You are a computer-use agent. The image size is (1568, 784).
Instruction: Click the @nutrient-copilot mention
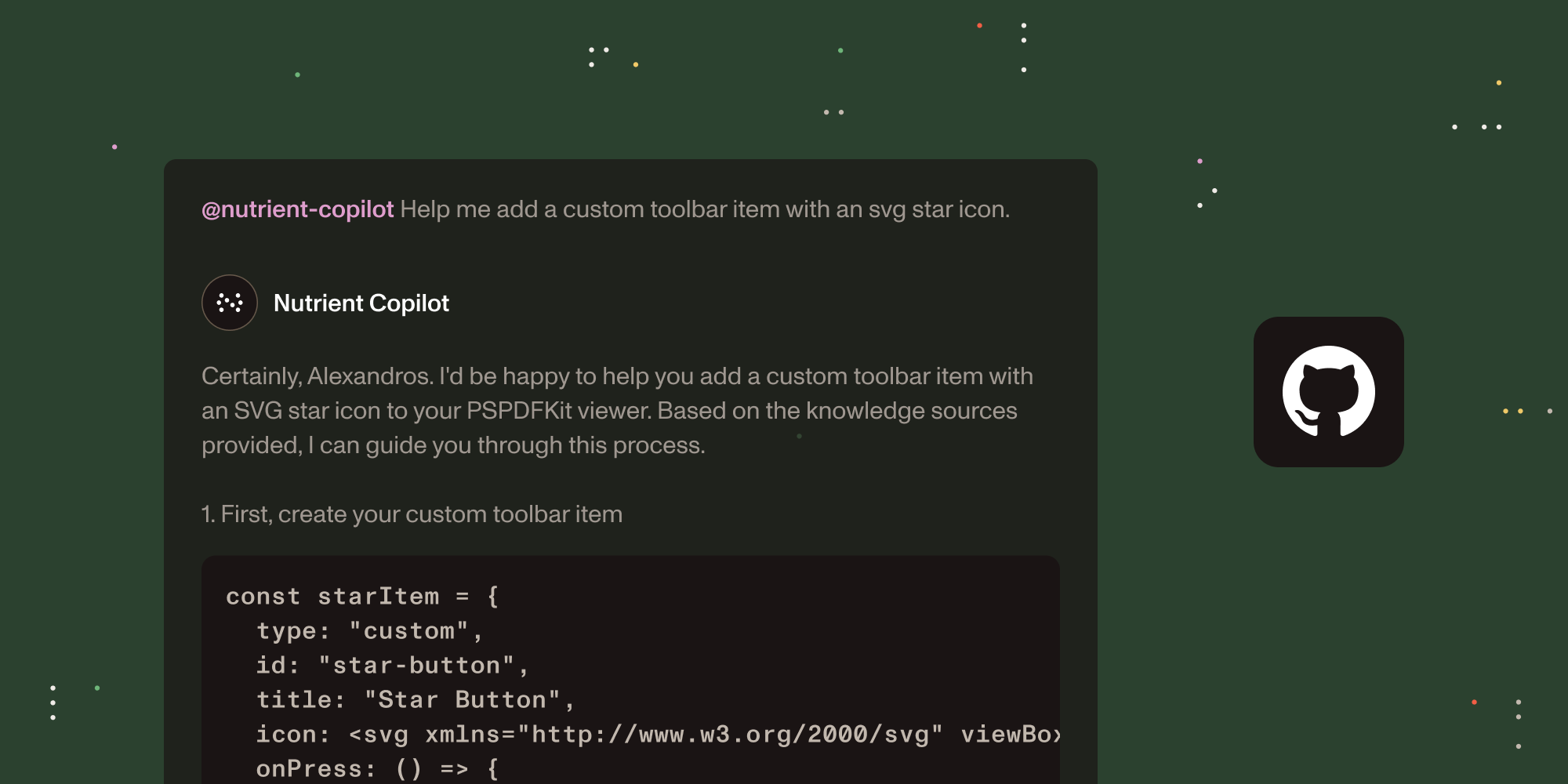click(297, 209)
